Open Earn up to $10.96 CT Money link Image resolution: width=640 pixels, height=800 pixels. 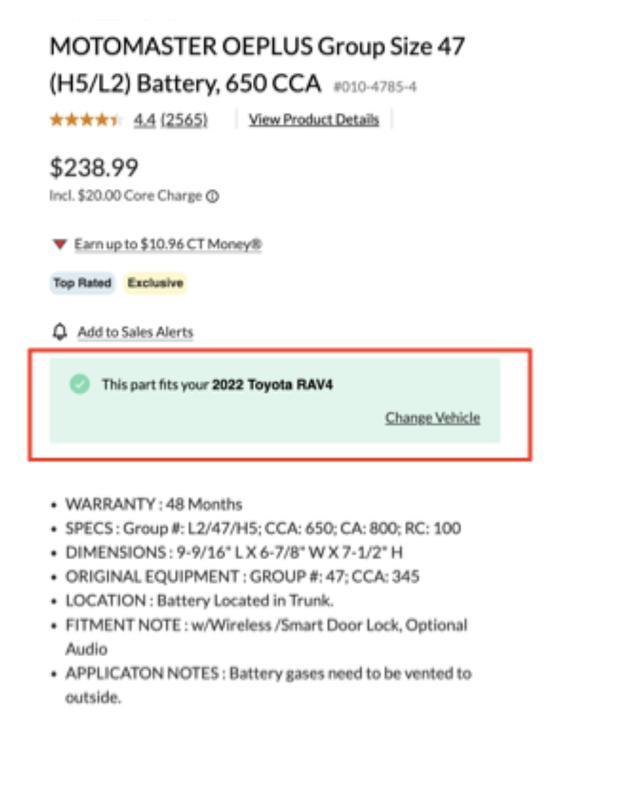(x=167, y=244)
